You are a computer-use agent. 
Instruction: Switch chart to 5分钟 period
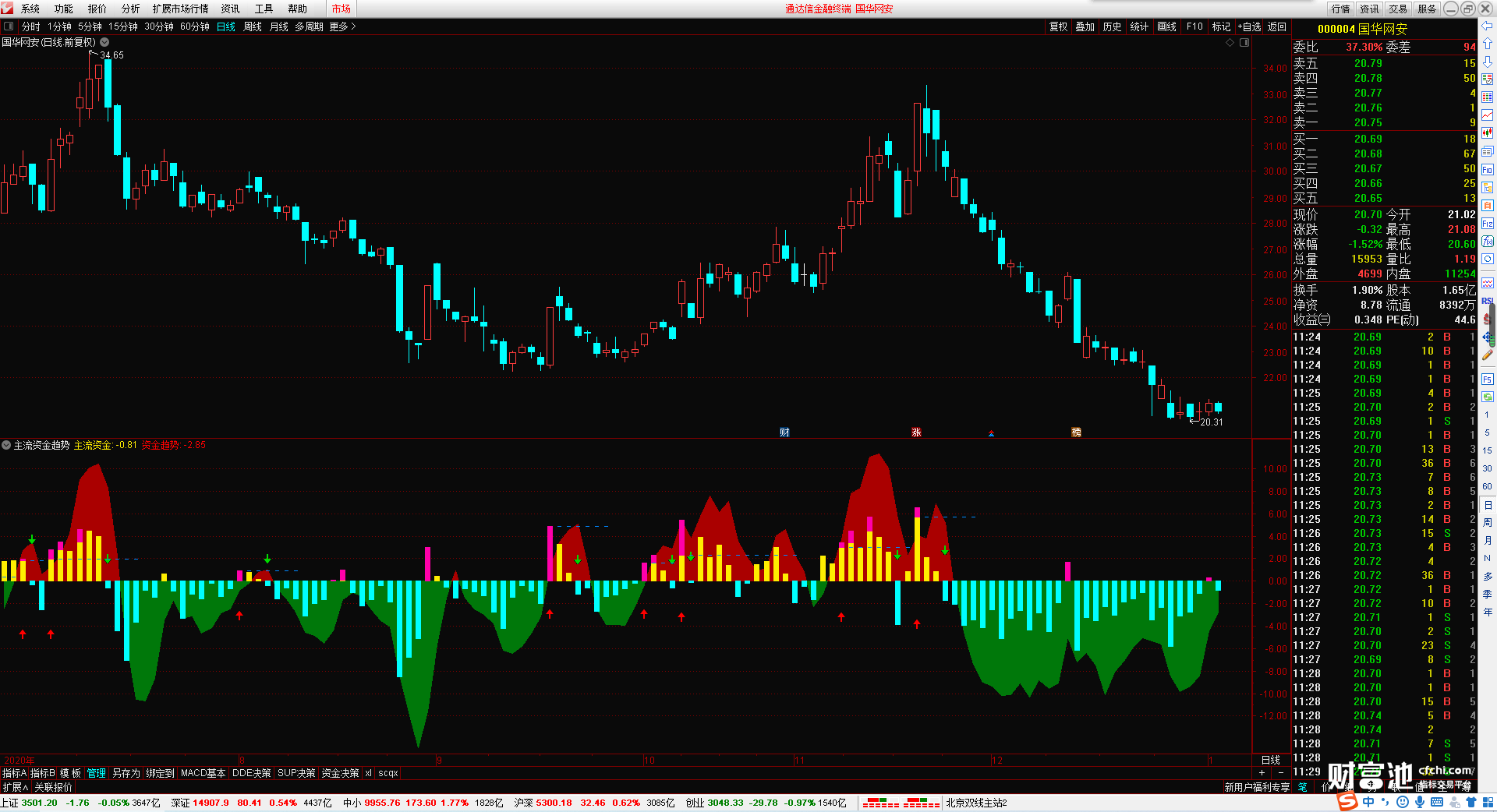pyautogui.click(x=90, y=26)
